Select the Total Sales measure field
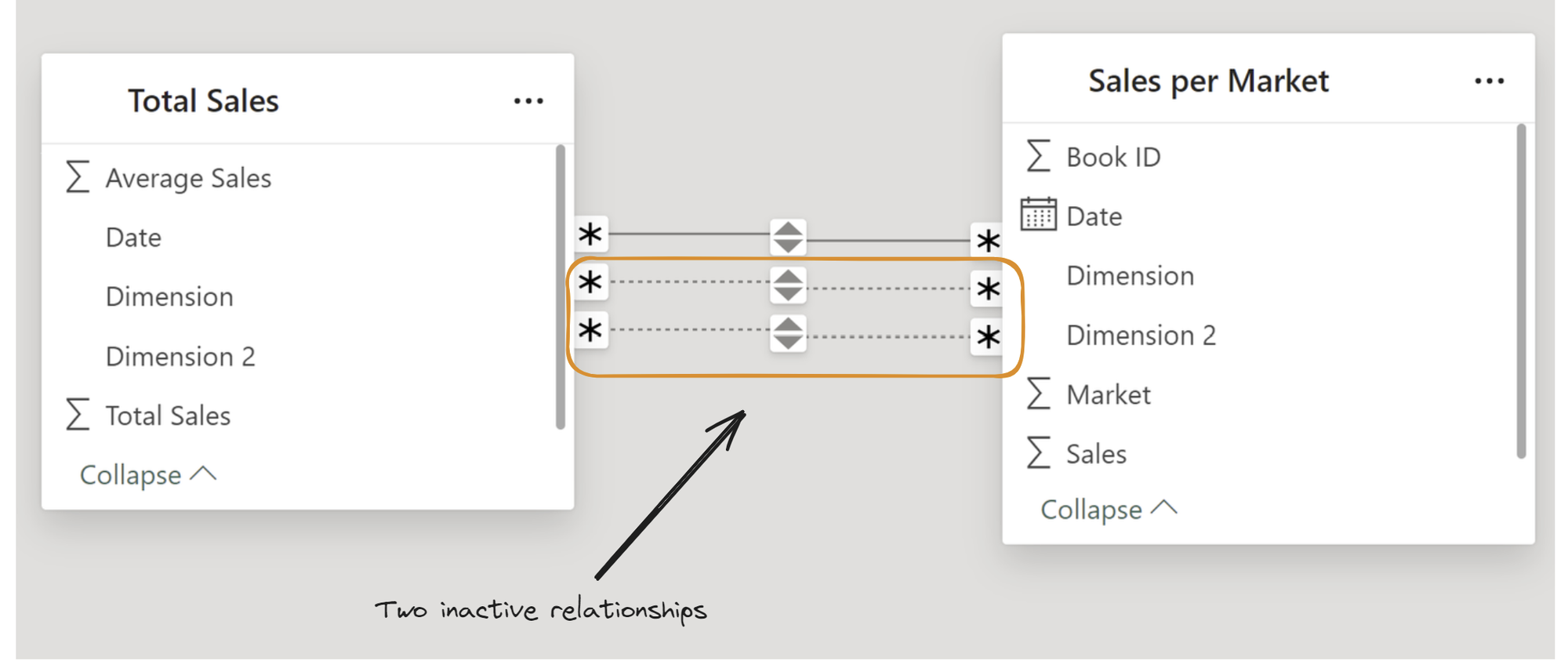This screenshot has height=668, width=1568. (168, 416)
